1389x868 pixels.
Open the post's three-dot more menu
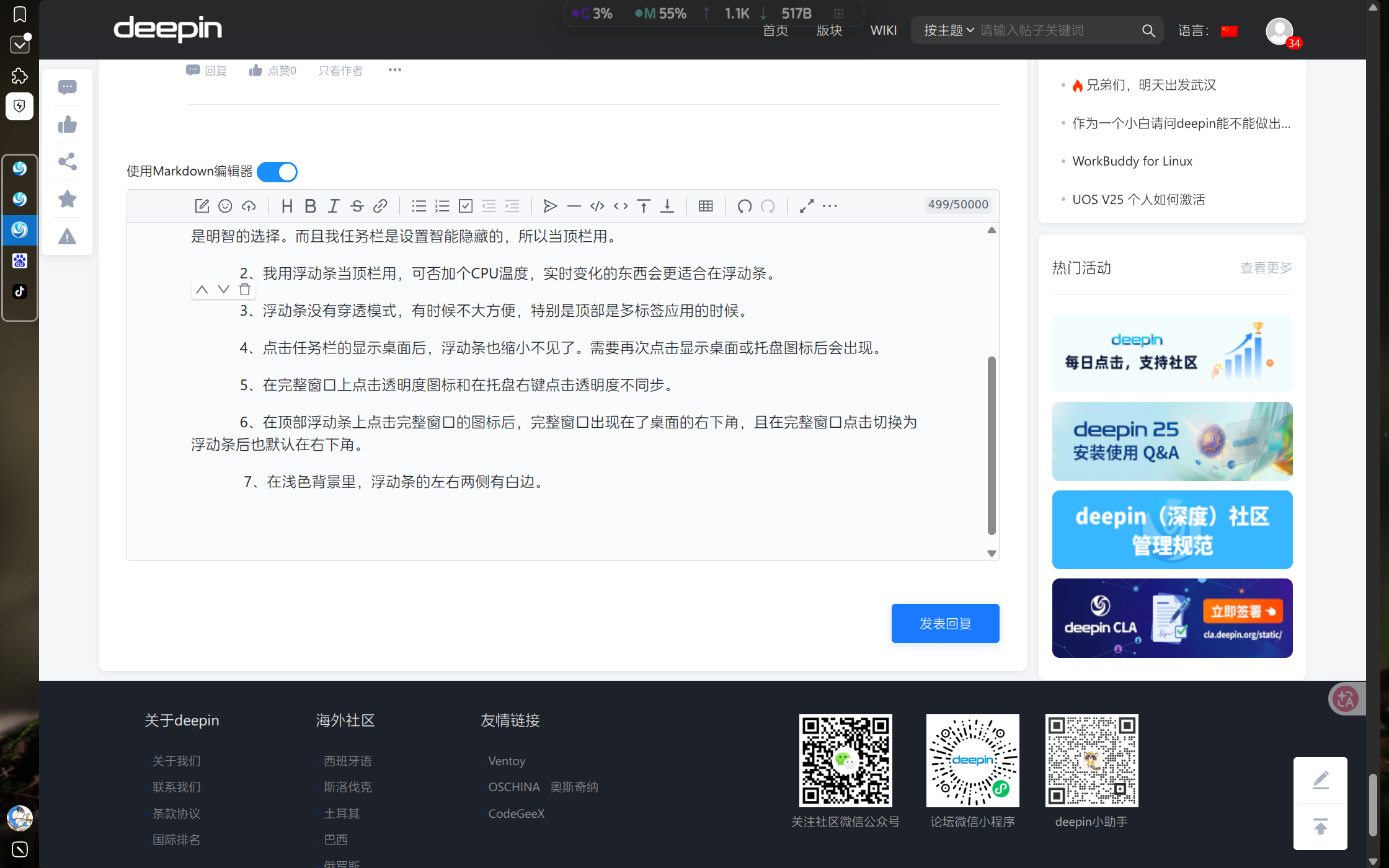click(395, 70)
